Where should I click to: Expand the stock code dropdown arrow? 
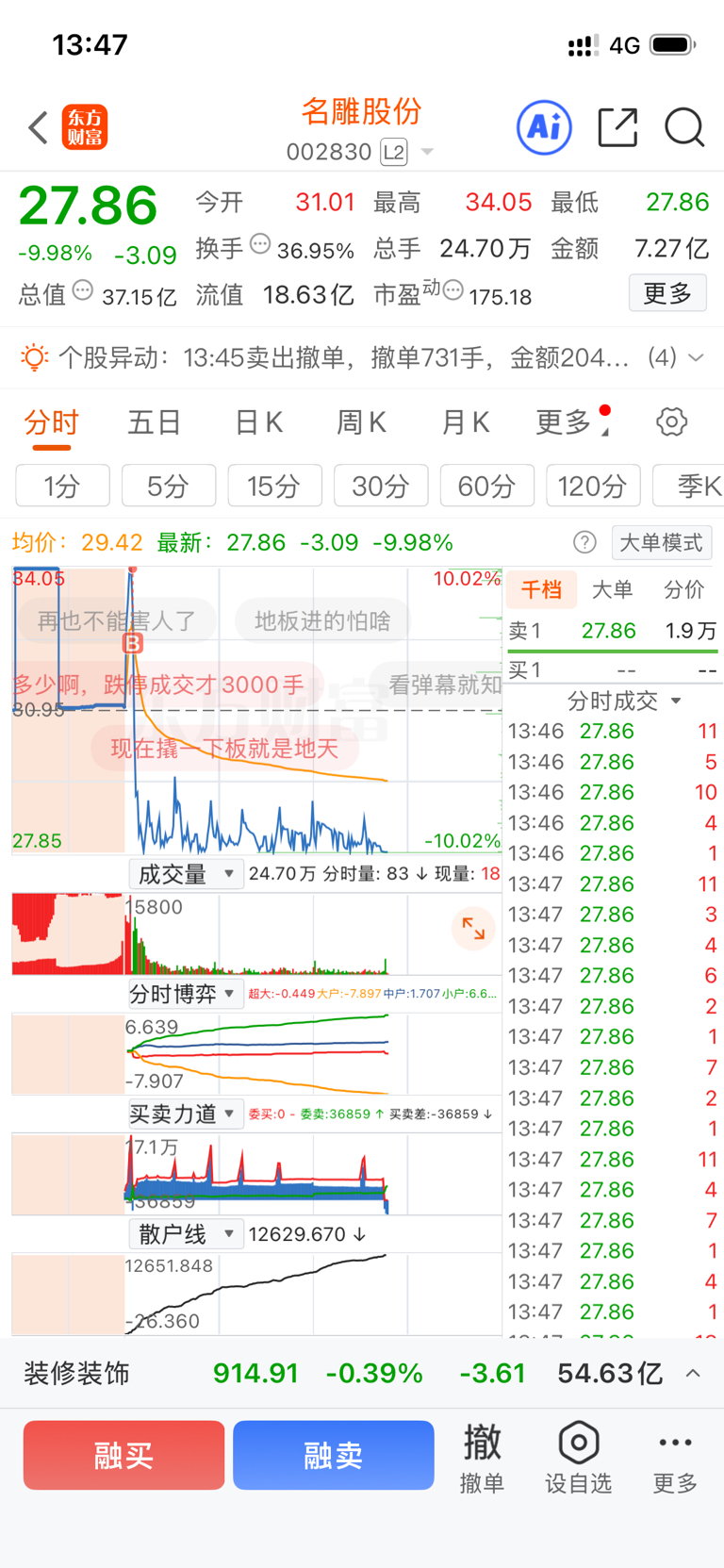[427, 152]
